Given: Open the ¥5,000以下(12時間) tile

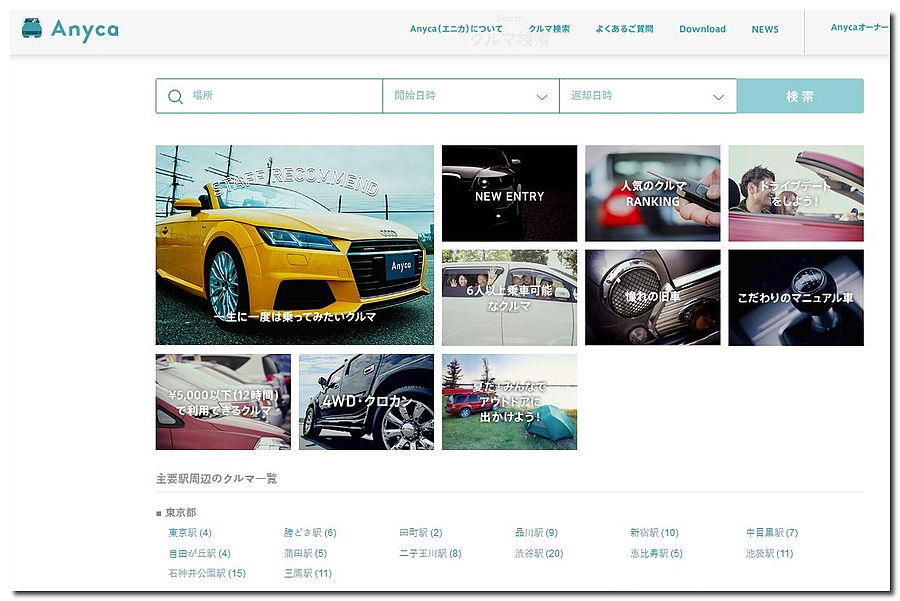Looking at the screenshot, I should (x=223, y=402).
